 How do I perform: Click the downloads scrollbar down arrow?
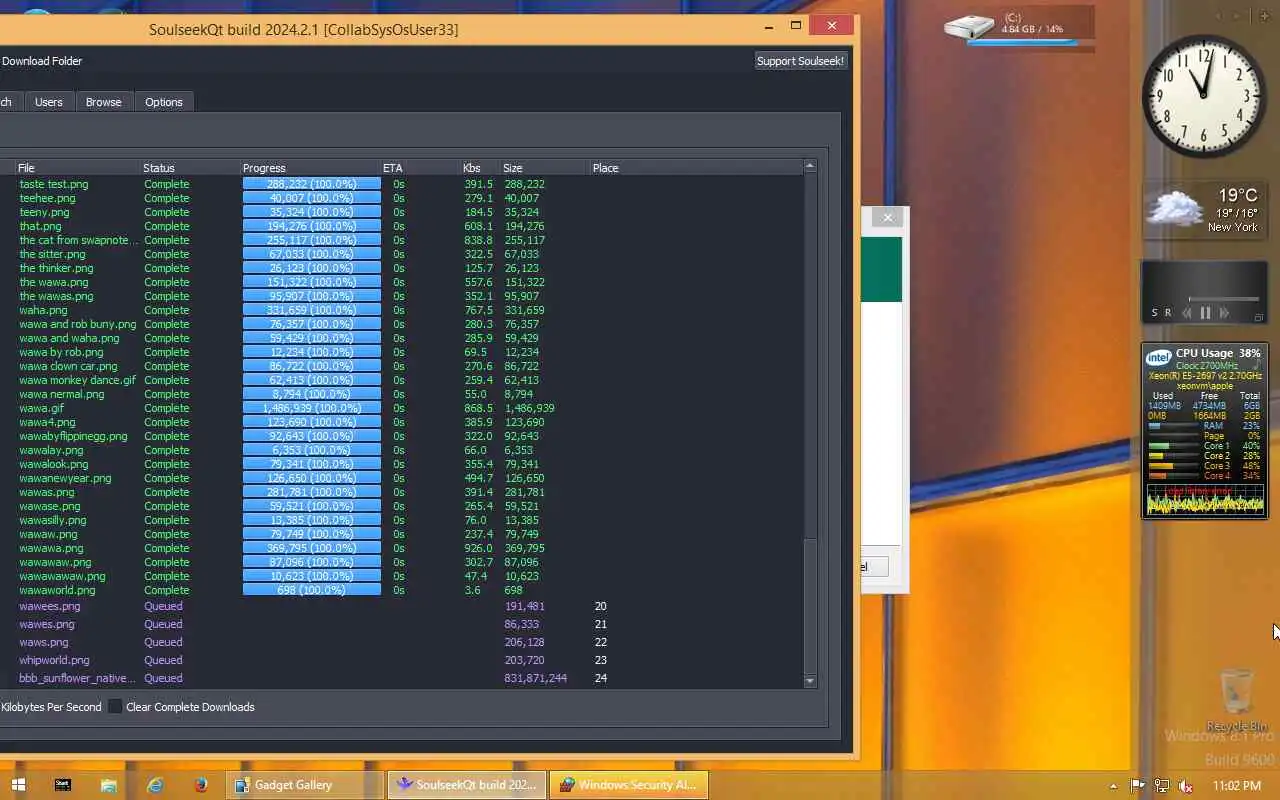pos(810,681)
